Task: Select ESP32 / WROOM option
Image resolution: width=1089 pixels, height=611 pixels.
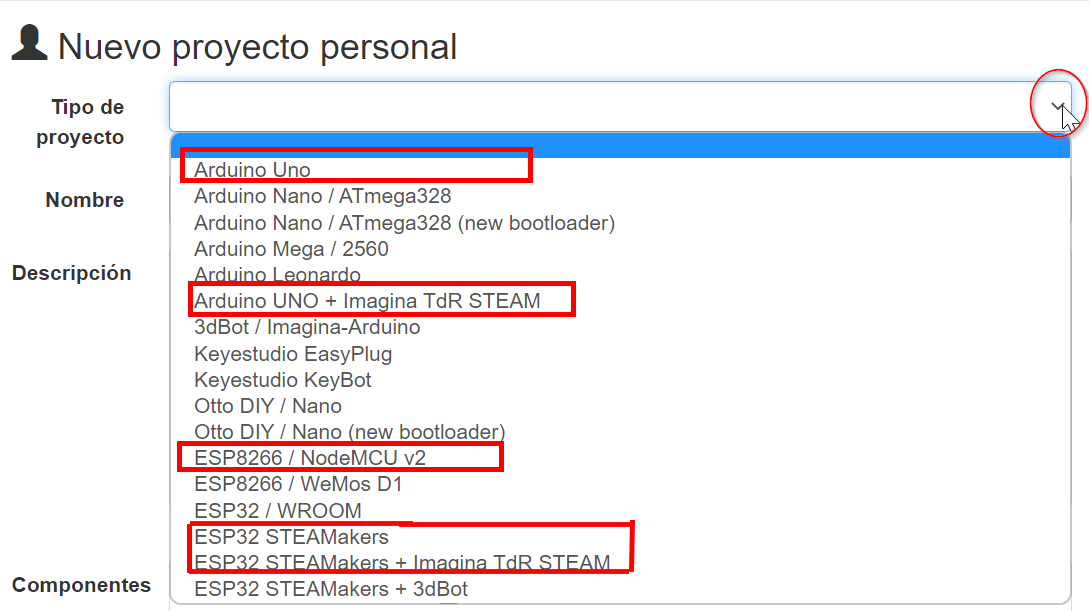Action: (620, 511)
